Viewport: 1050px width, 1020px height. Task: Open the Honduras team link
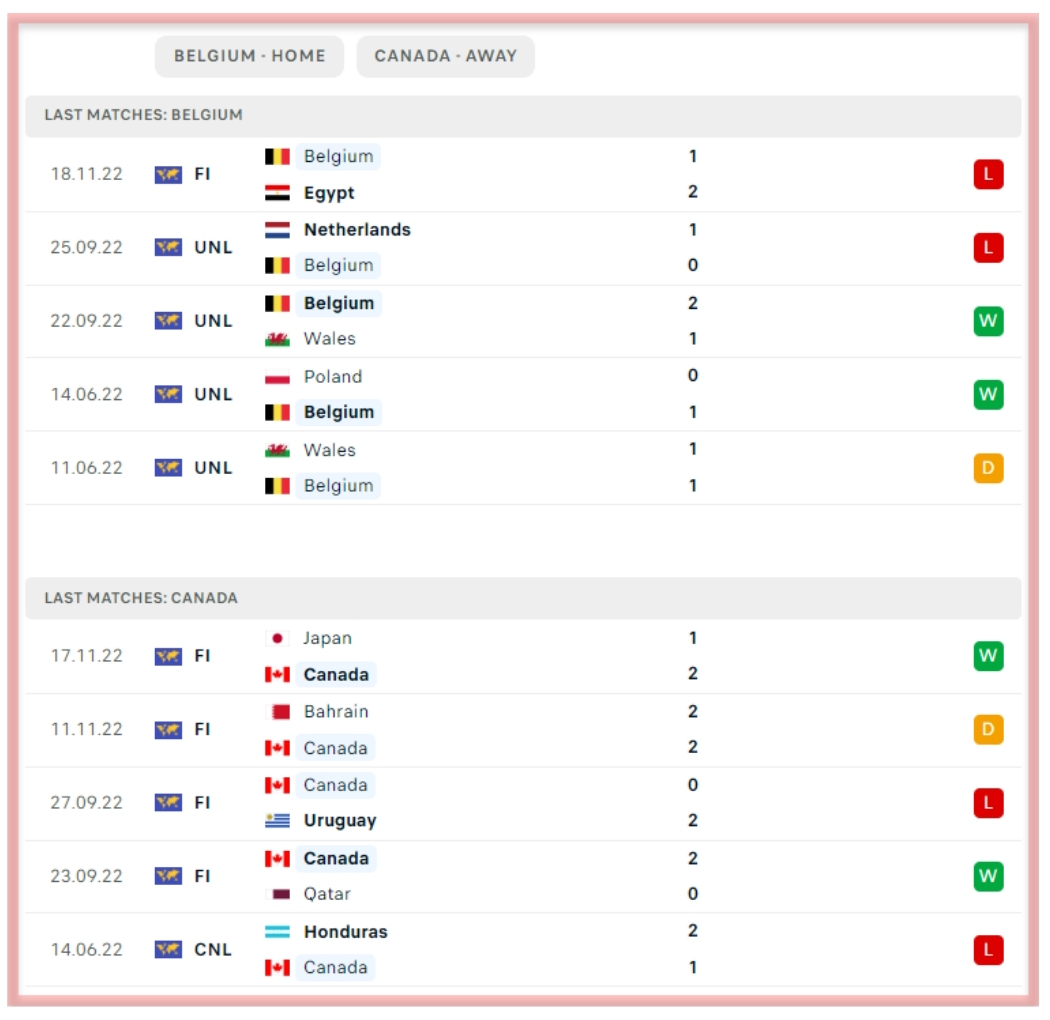(x=345, y=932)
